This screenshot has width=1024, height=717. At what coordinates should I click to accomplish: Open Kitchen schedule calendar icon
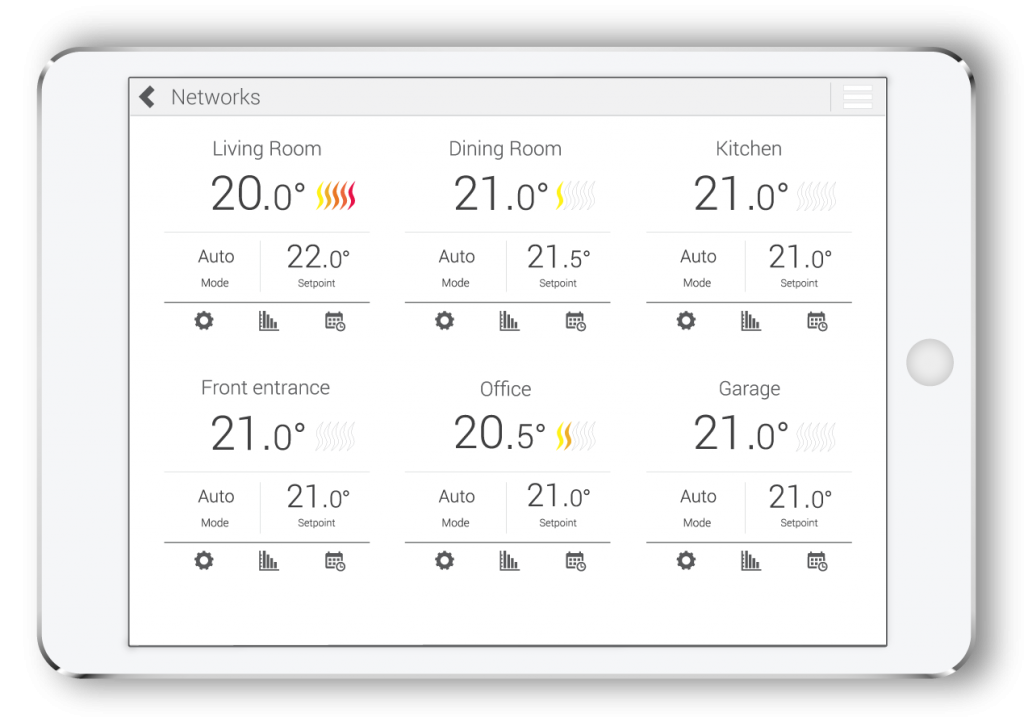click(x=817, y=321)
